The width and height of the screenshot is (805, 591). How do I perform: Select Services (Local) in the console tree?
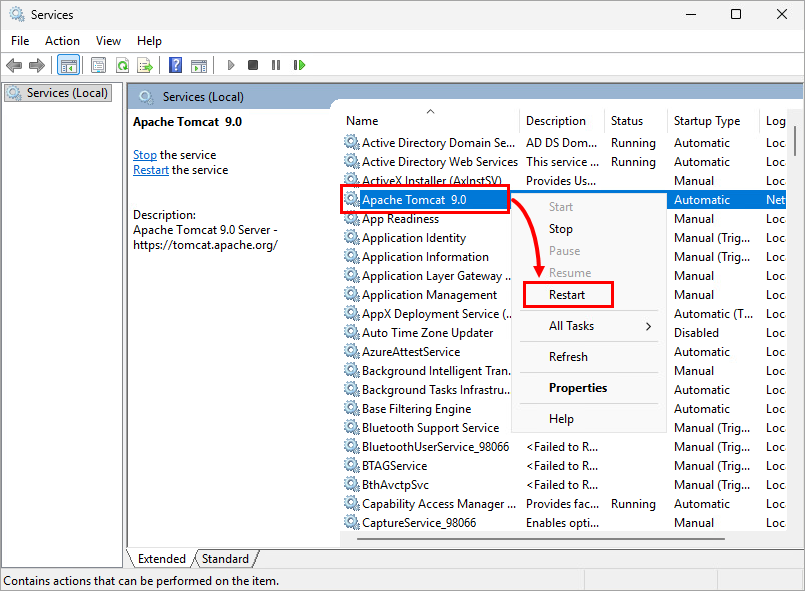point(58,93)
